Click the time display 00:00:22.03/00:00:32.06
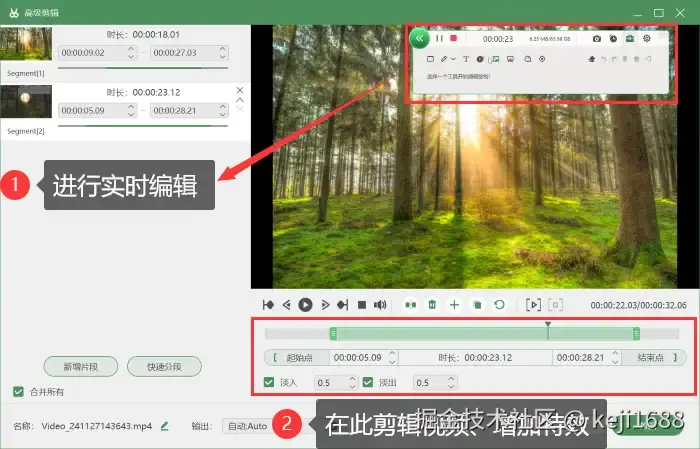700x449 pixels. tap(638, 305)
